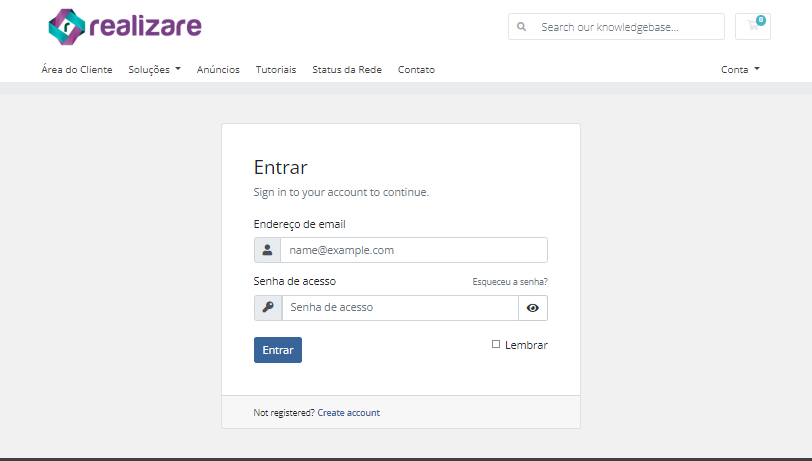Open the shopping cart icon
The height and width of the screenshot is (461, 812).
752,26
